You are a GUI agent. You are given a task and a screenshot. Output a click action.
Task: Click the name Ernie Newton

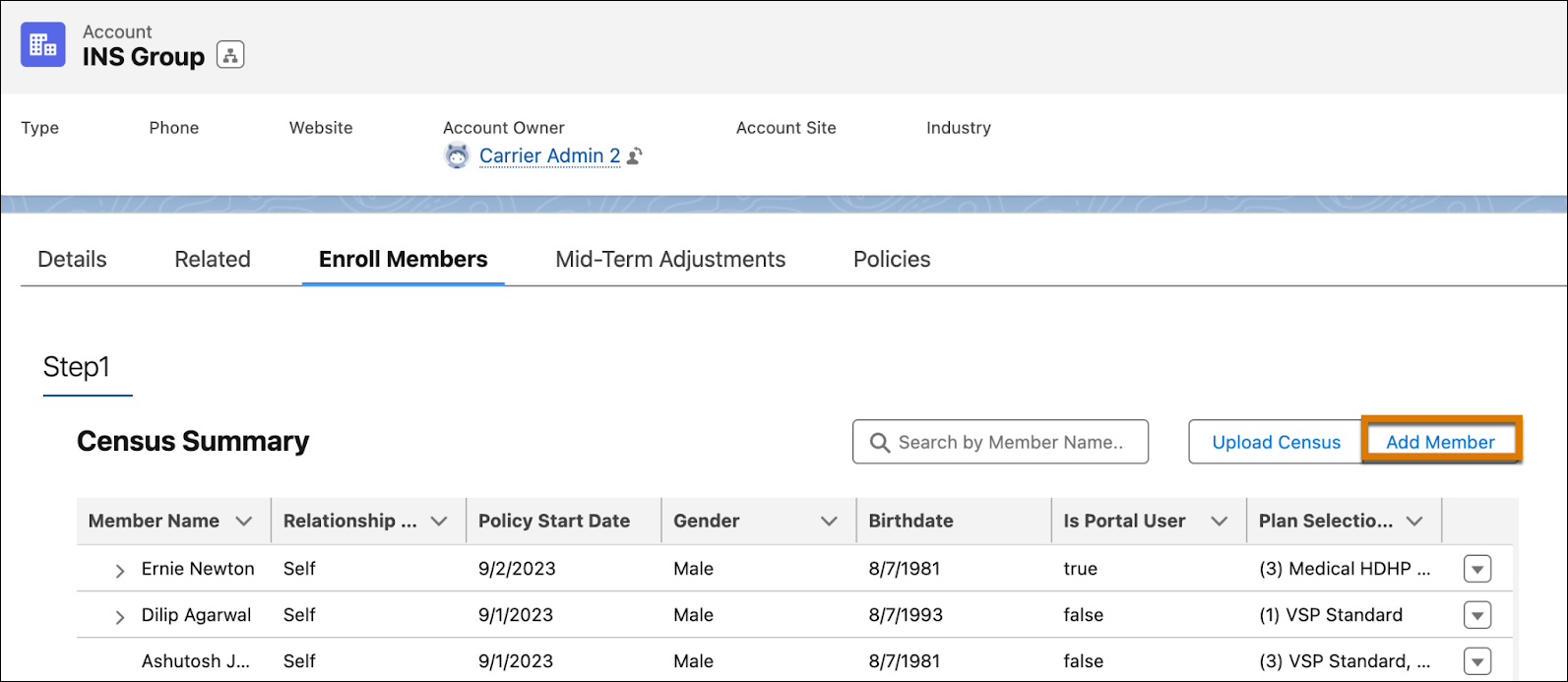point(198,569)
